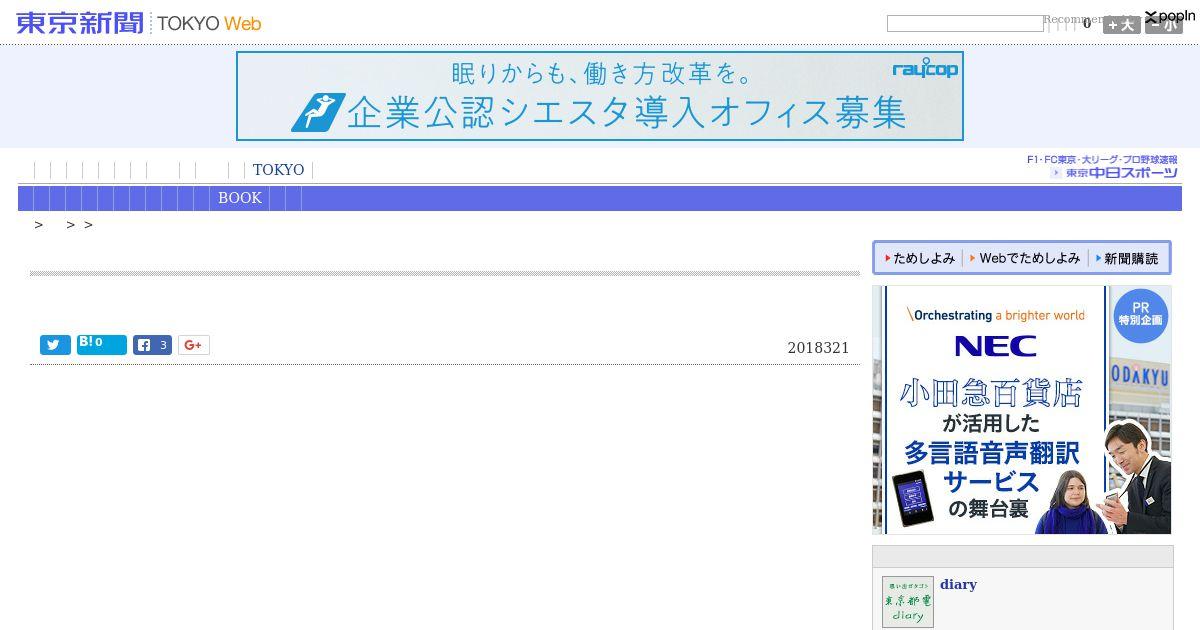Open the diary heading link
1200x630 pixels.
coord(958,584)
